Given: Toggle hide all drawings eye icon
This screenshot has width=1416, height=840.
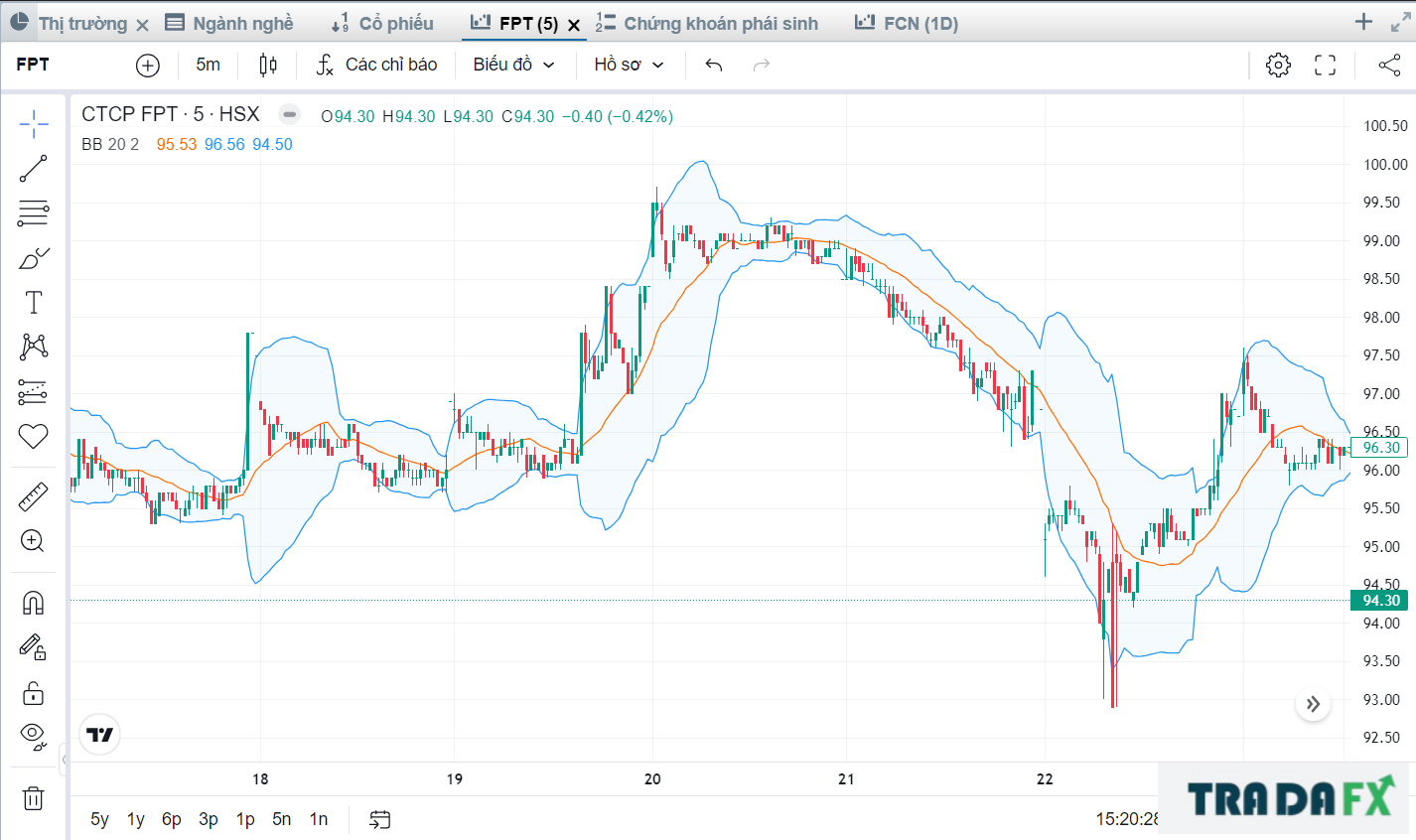Looking at the screenshot, I should point(33,736).
